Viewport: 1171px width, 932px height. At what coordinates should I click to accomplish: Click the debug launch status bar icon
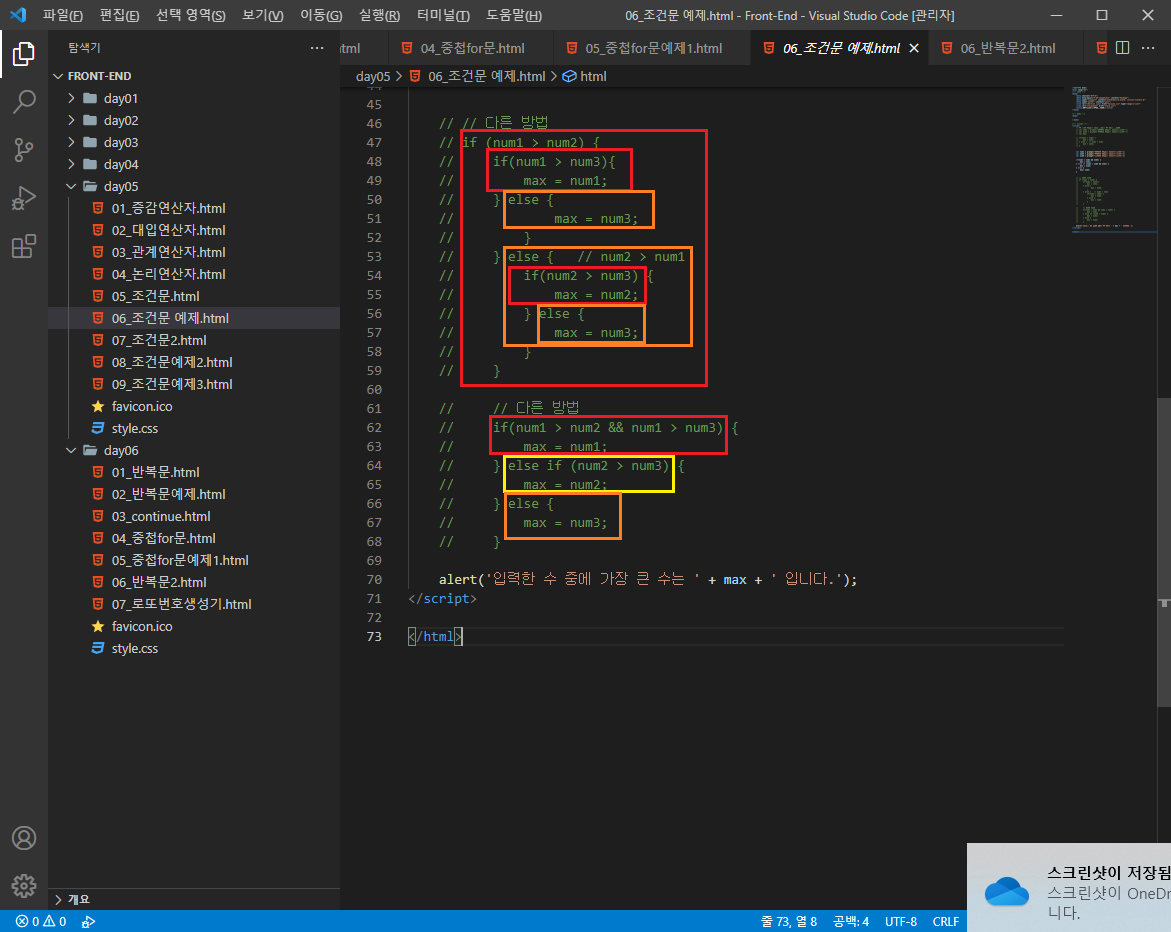88,922
